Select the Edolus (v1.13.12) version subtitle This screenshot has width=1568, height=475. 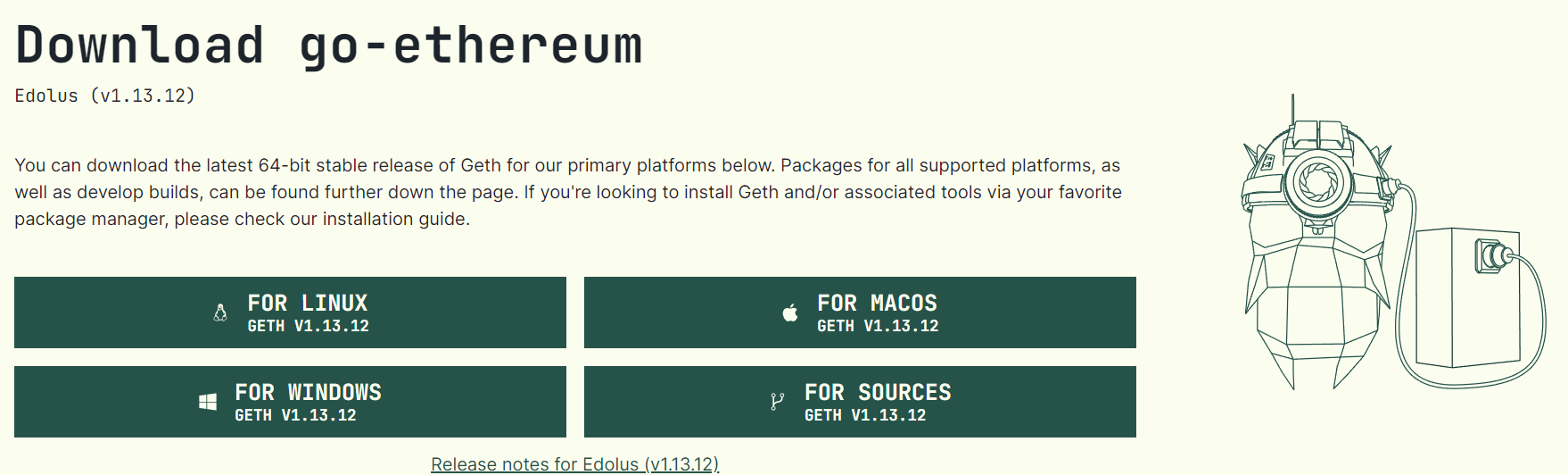point(105,96)
